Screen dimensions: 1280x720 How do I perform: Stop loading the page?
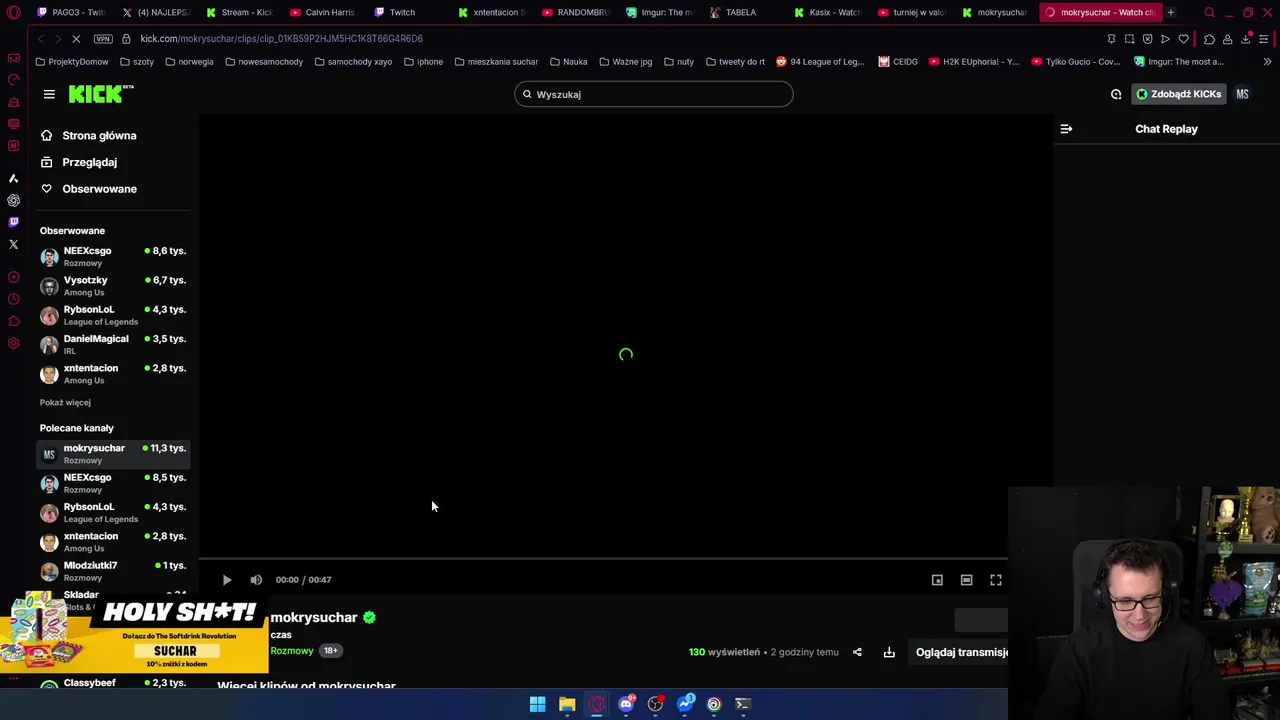click(77, 38)
